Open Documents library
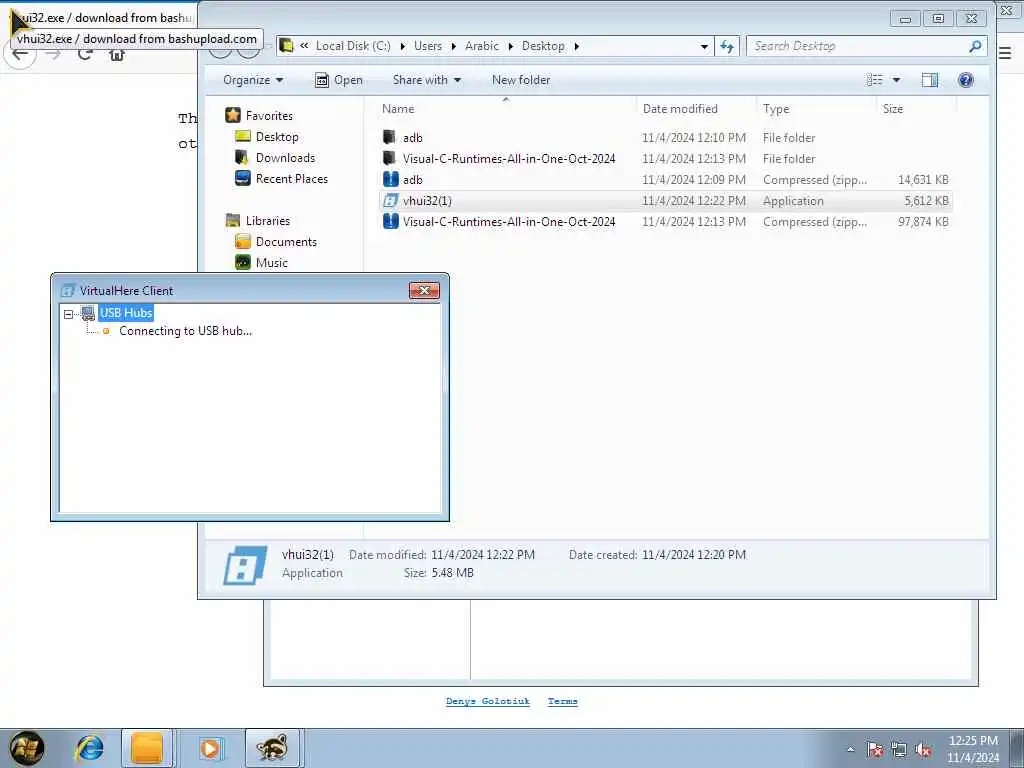The height and width of the screenshot is (768, 1024). point(286,242)
